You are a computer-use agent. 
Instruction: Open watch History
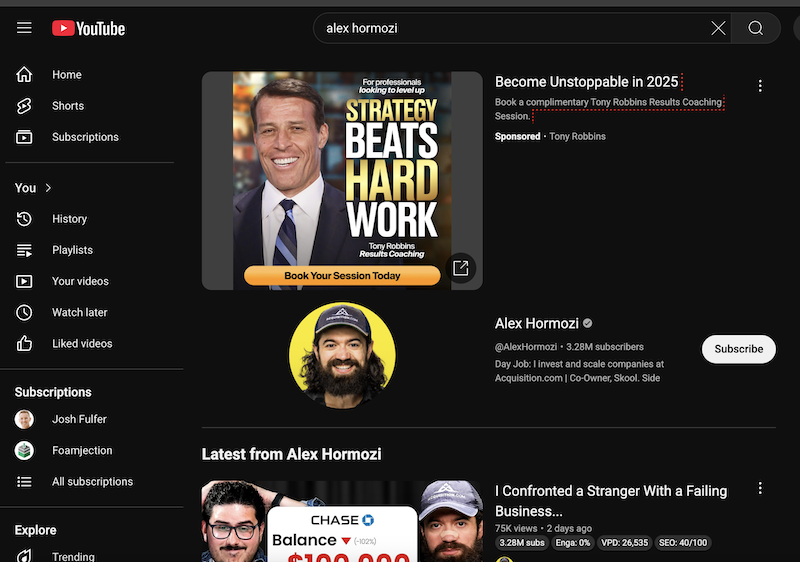tap(69, 219)
